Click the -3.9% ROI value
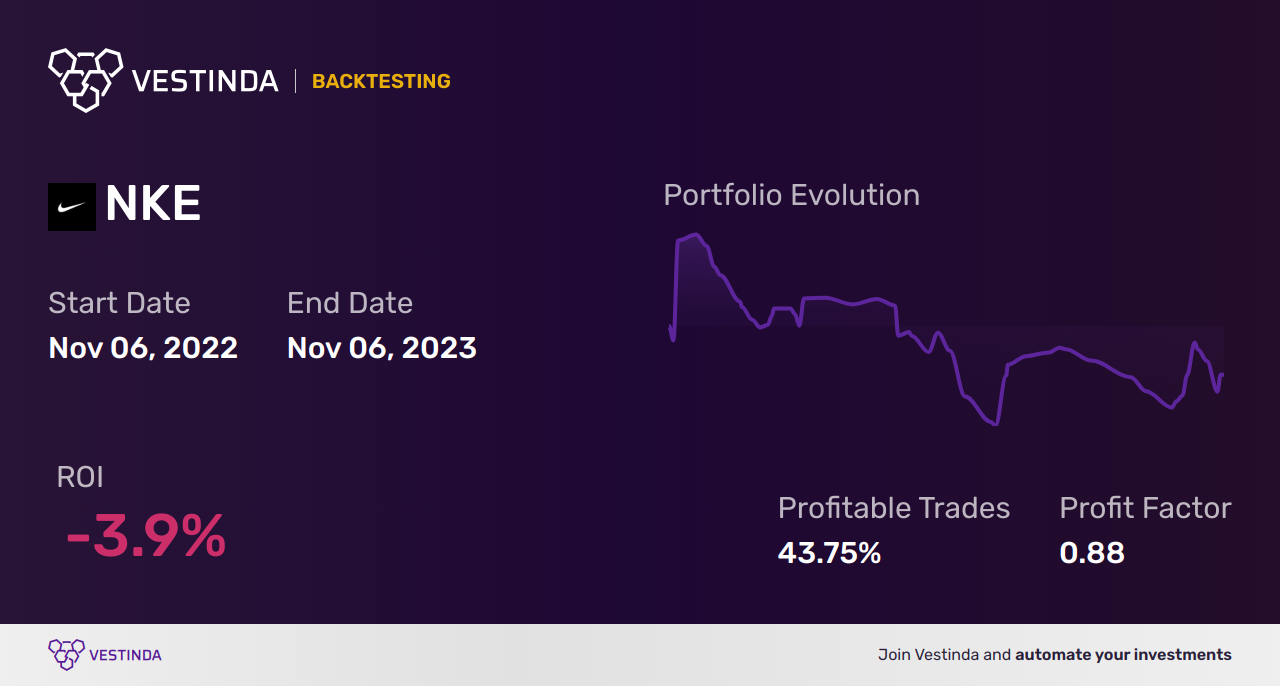 point(146,537)
